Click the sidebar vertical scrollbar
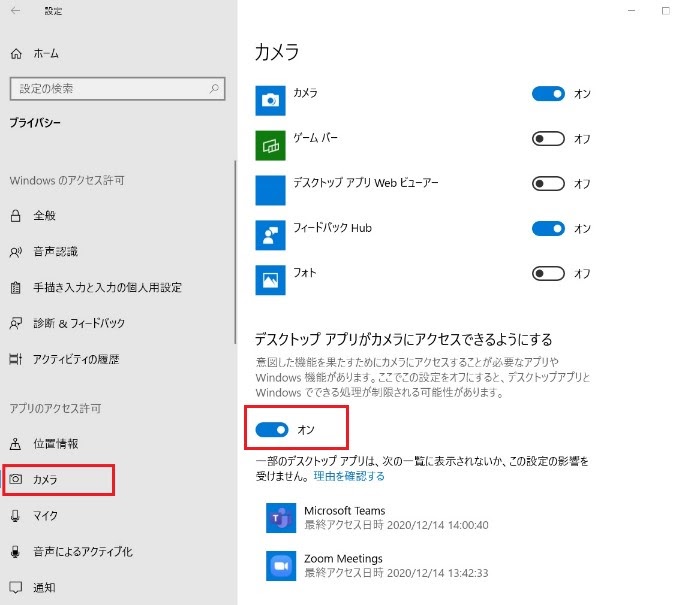The height and width of the screenshot is (605, 676). 235,252
